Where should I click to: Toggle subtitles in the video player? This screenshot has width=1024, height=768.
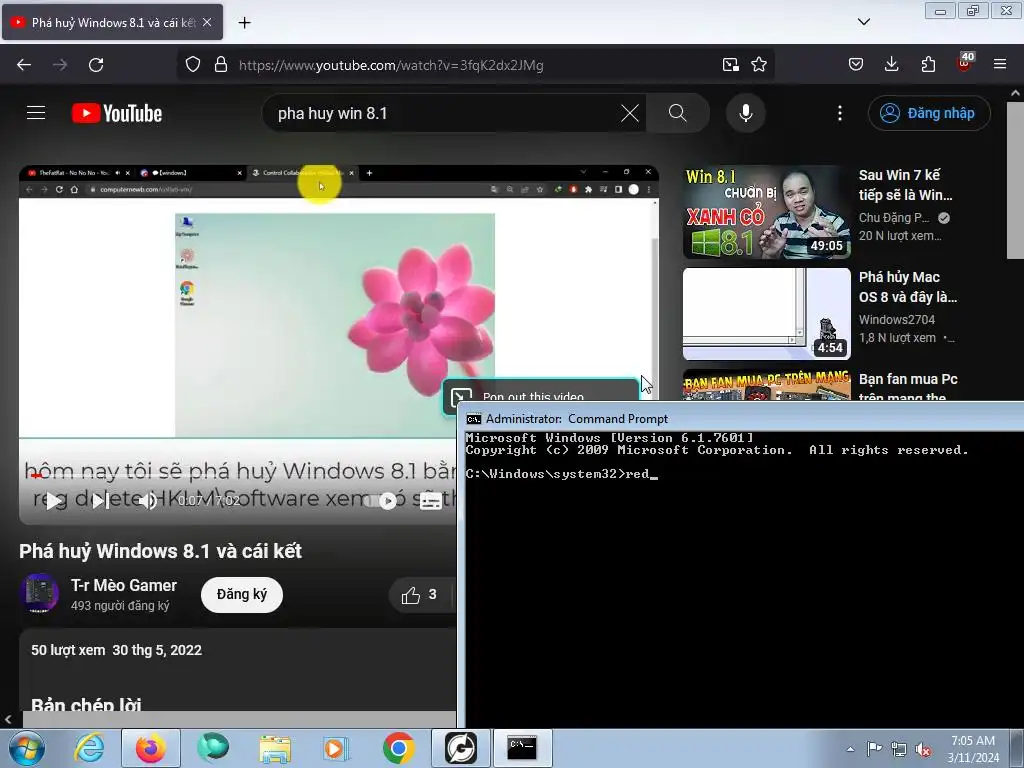tap(430, 501)
